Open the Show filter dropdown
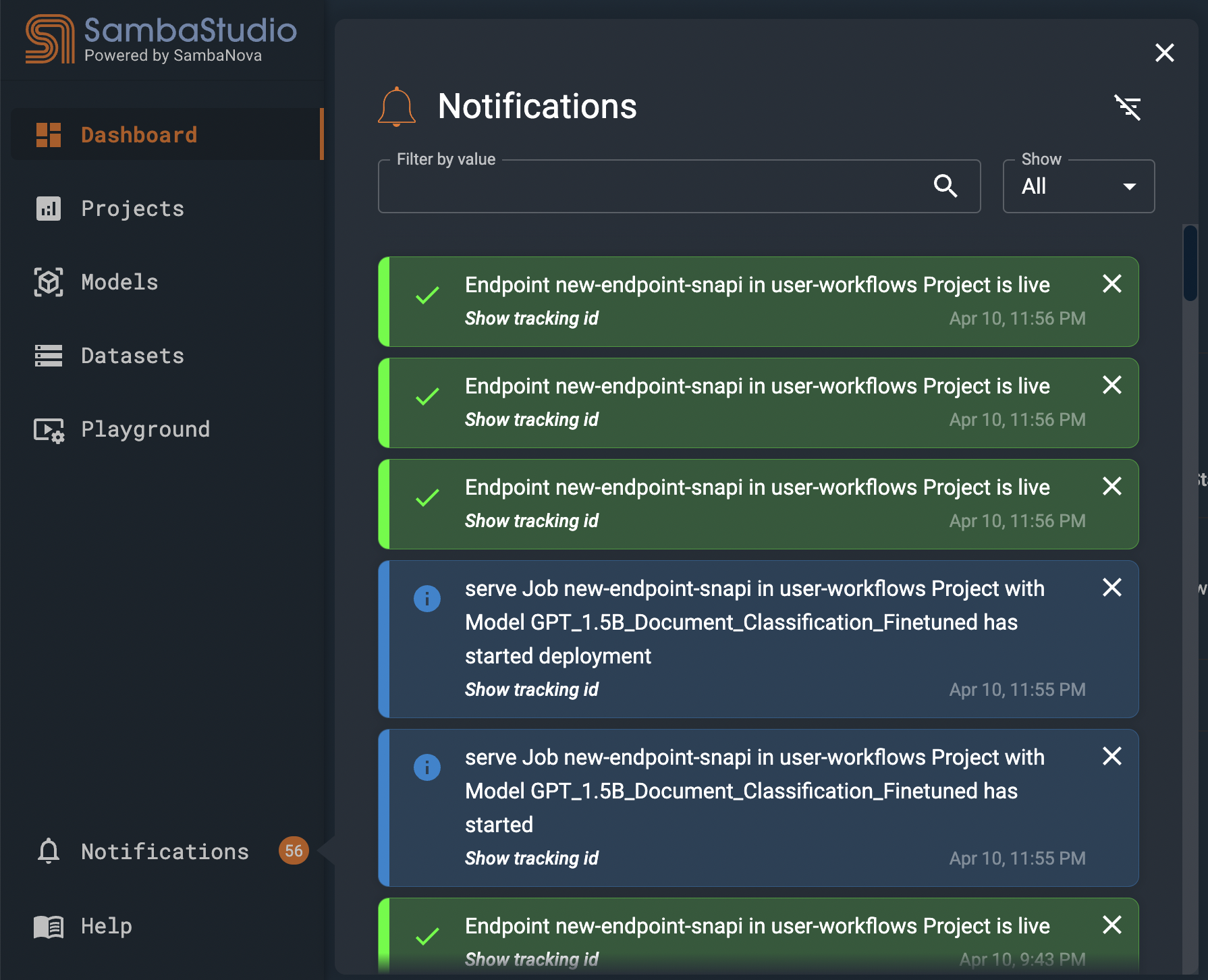The height and width of the screenshot is (980, 1208). tap(1078, 186)
